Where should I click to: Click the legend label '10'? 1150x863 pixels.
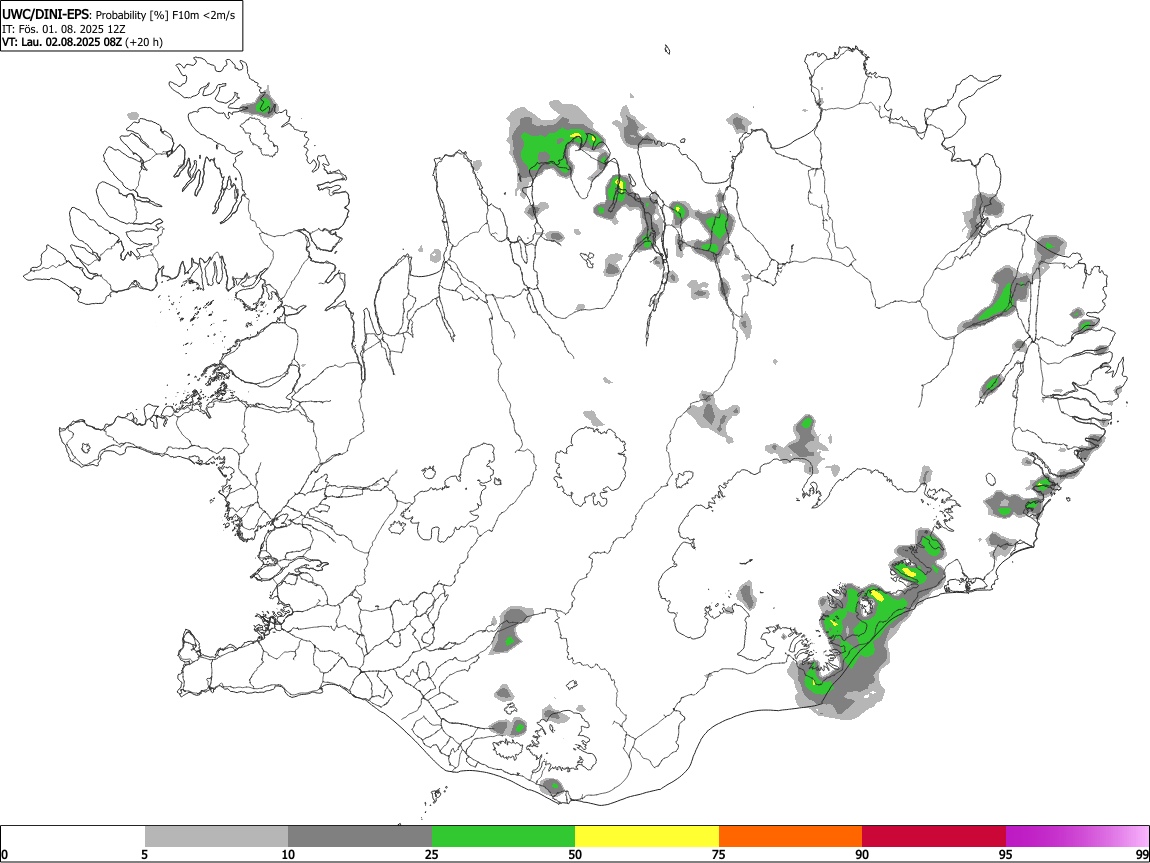click(x=288, y=854)
